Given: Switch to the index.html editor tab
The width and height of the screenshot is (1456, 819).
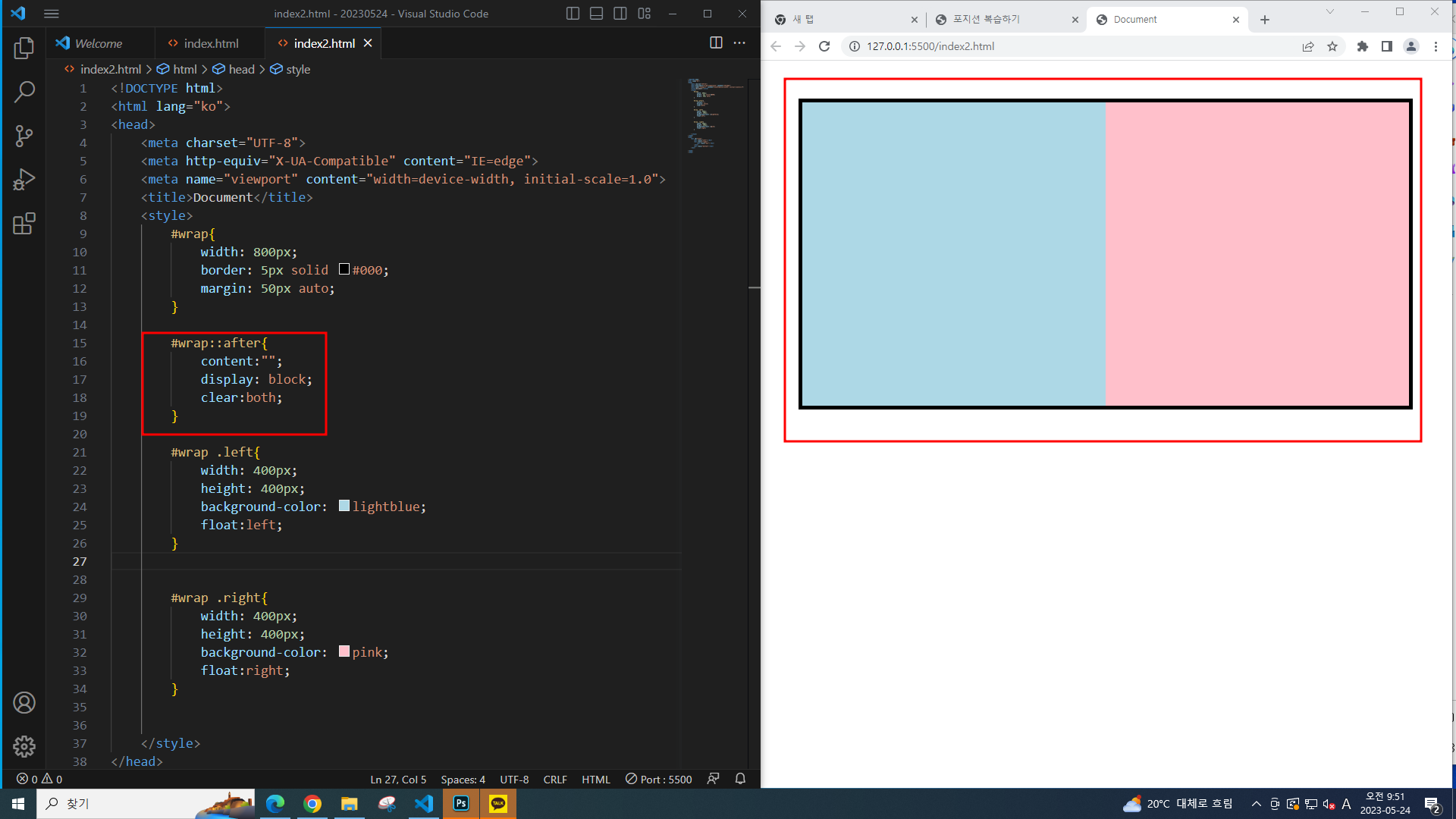Looking at the screenshot, I should (210, 43).
